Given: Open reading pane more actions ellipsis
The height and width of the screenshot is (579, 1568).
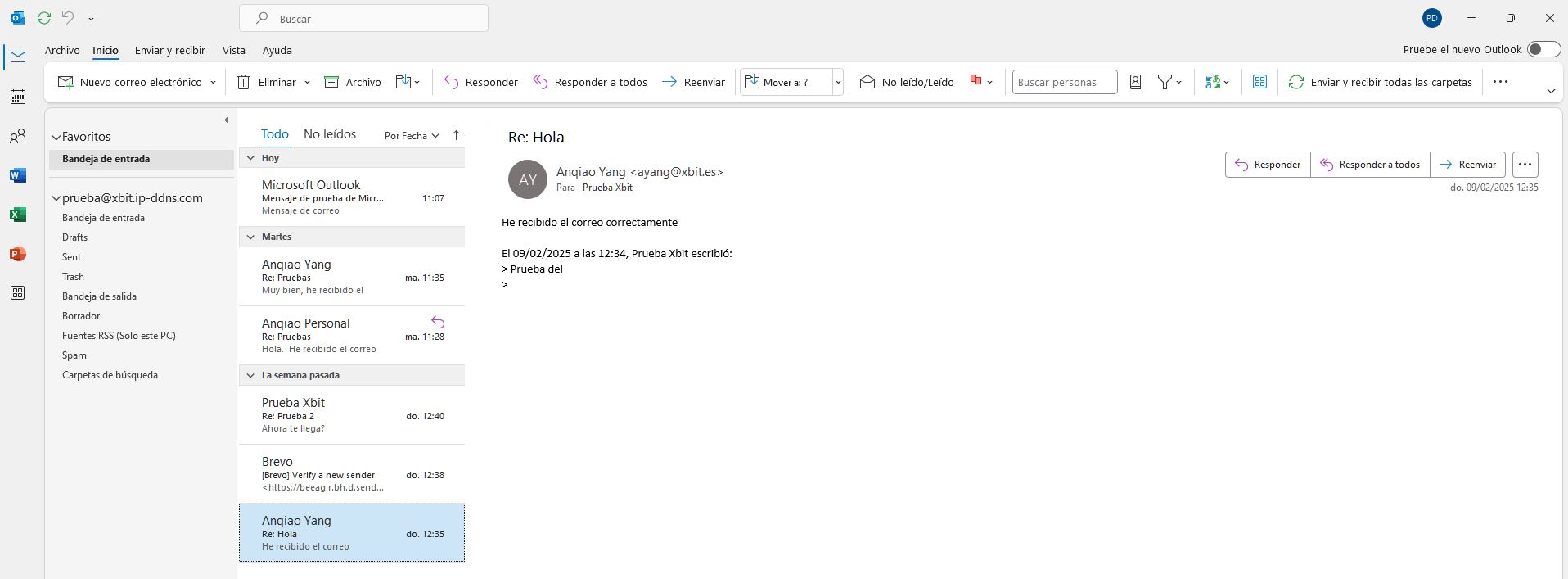Looking at the screenshot, I should (1525, 165).
